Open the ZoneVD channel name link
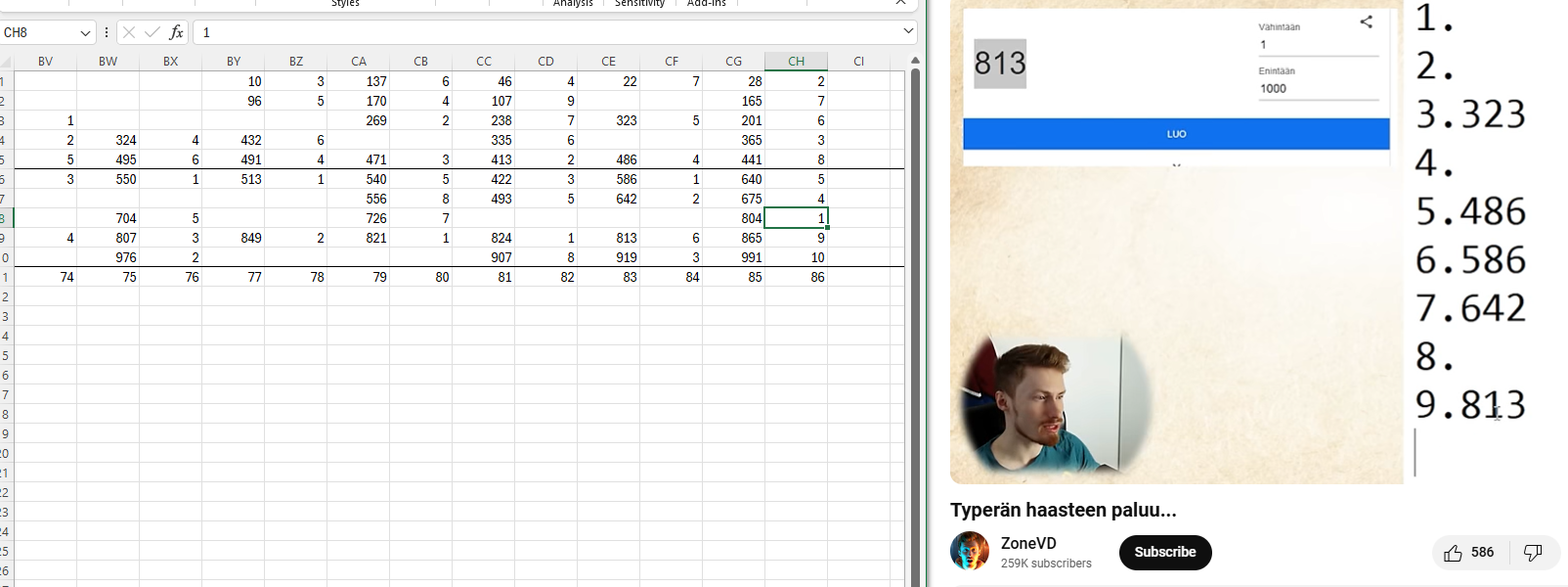1568x587 pixels. pos(1028,543)
